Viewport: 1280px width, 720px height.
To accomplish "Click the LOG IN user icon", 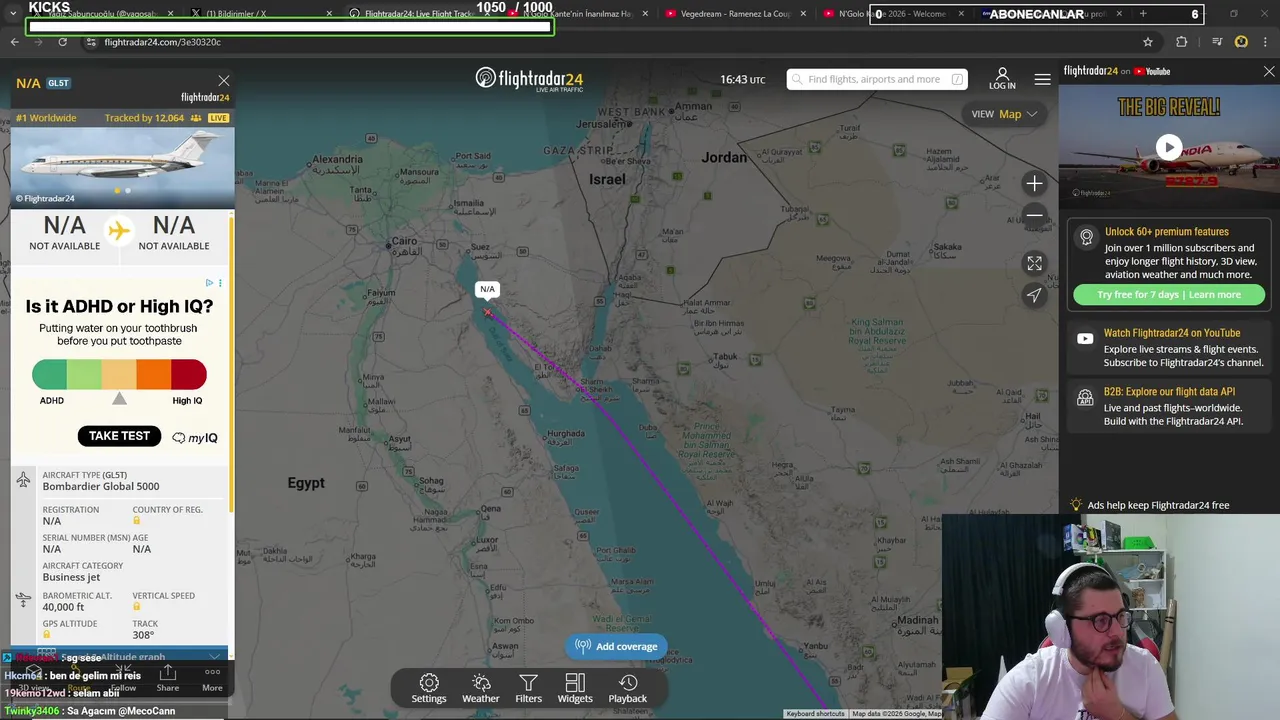I will tap(1002, 79).
